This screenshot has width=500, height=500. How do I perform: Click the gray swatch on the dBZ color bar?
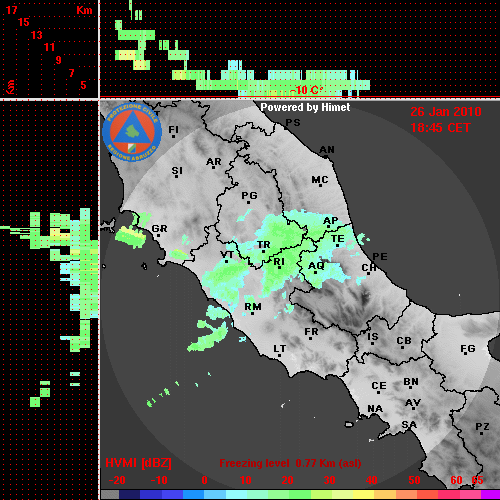pos(110,495)
